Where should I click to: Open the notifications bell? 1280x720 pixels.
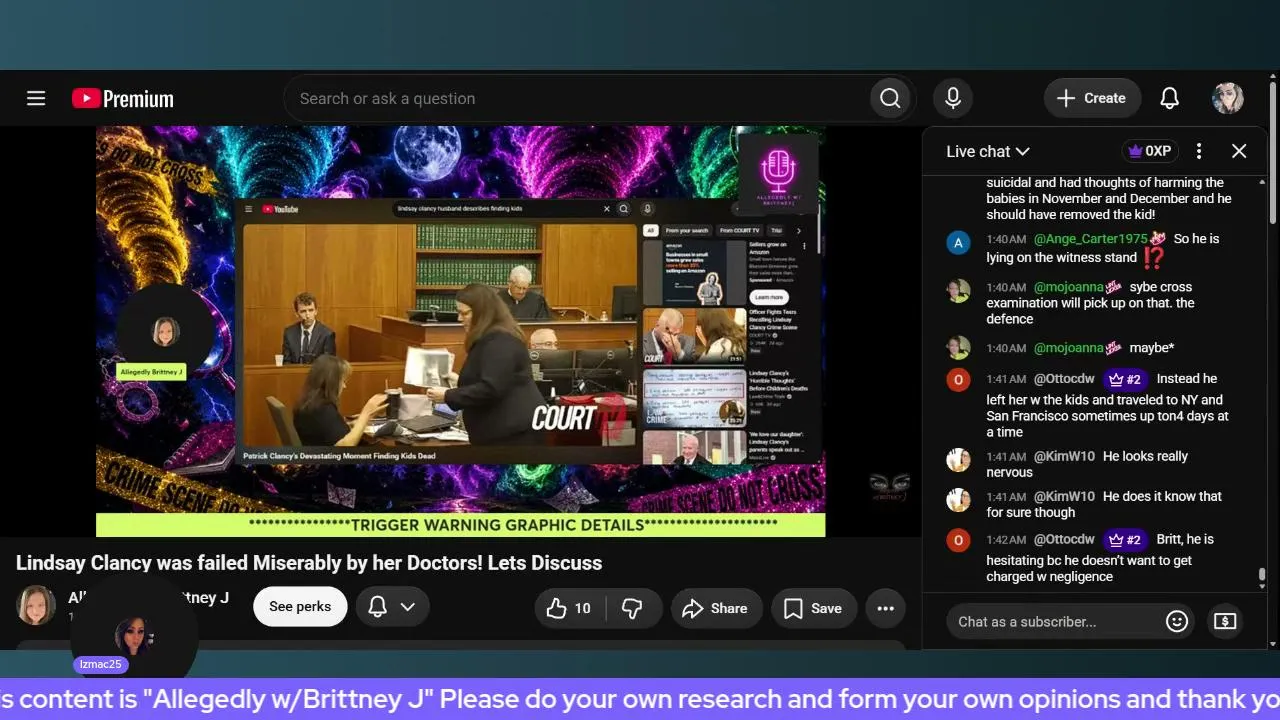(x=1169, y=98)
